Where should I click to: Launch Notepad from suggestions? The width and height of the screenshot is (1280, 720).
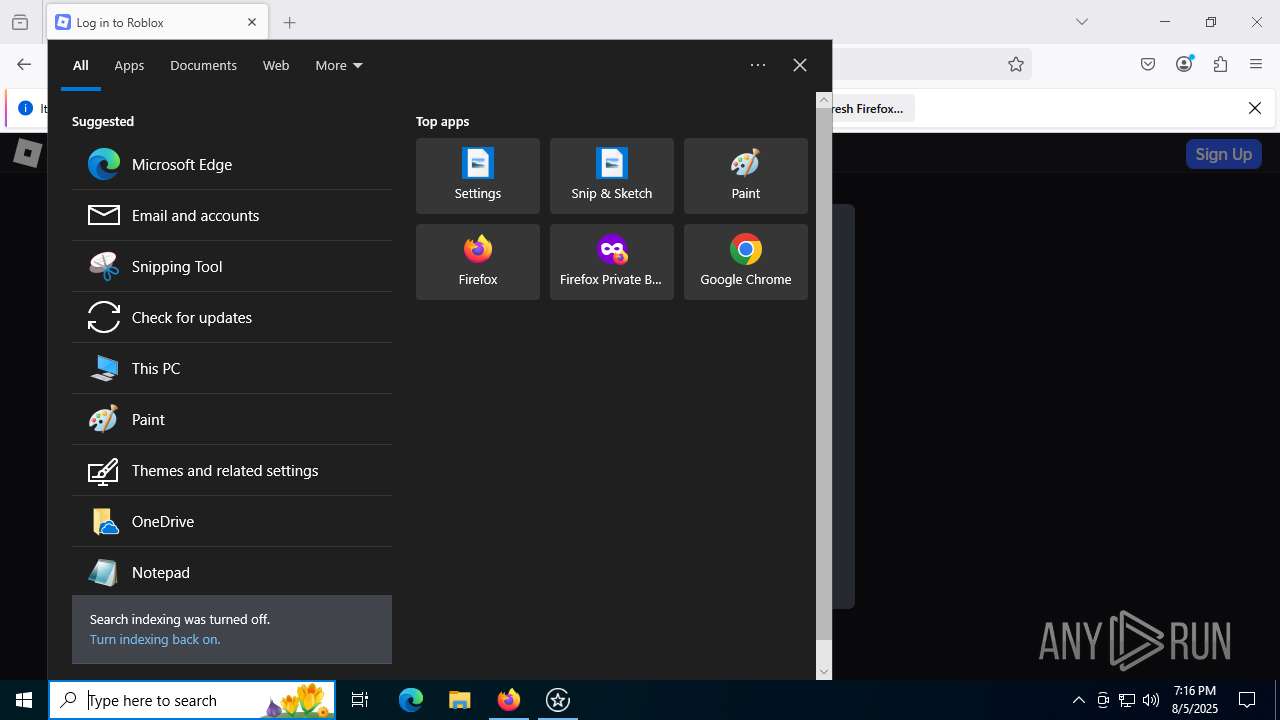coord(232,572)
